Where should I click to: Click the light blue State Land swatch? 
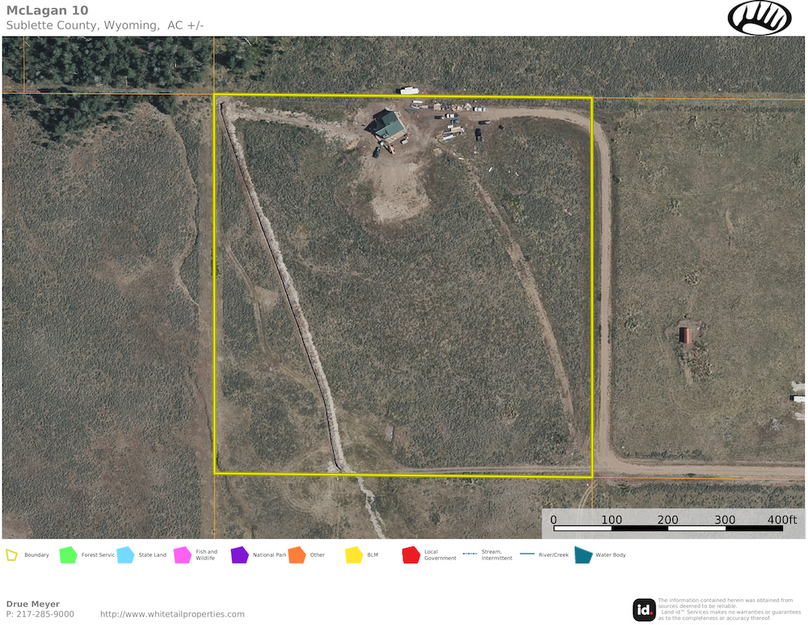(125, 554)
